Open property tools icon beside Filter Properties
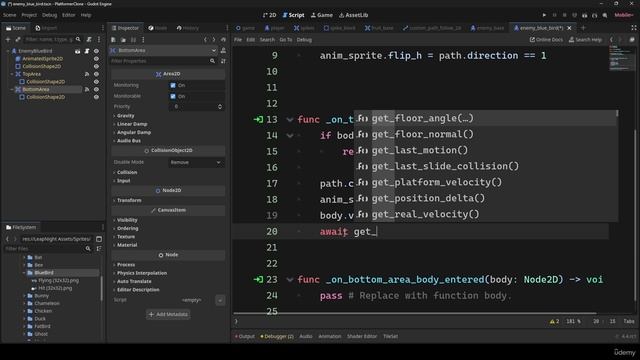This screenshot has height=360, width=640. pyautogui.click(x=223, y=61)
